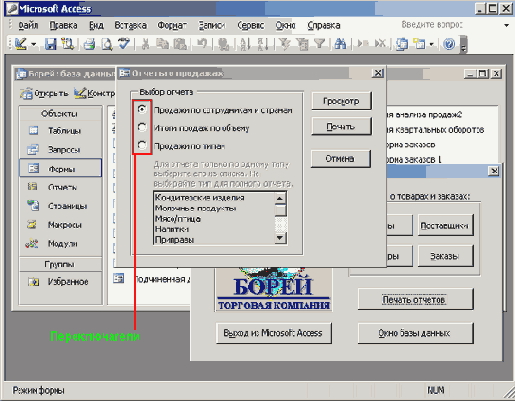Select Макросы in the Objects pane
The width and height of the screenshot is (515, 401).
coord(60,225)
